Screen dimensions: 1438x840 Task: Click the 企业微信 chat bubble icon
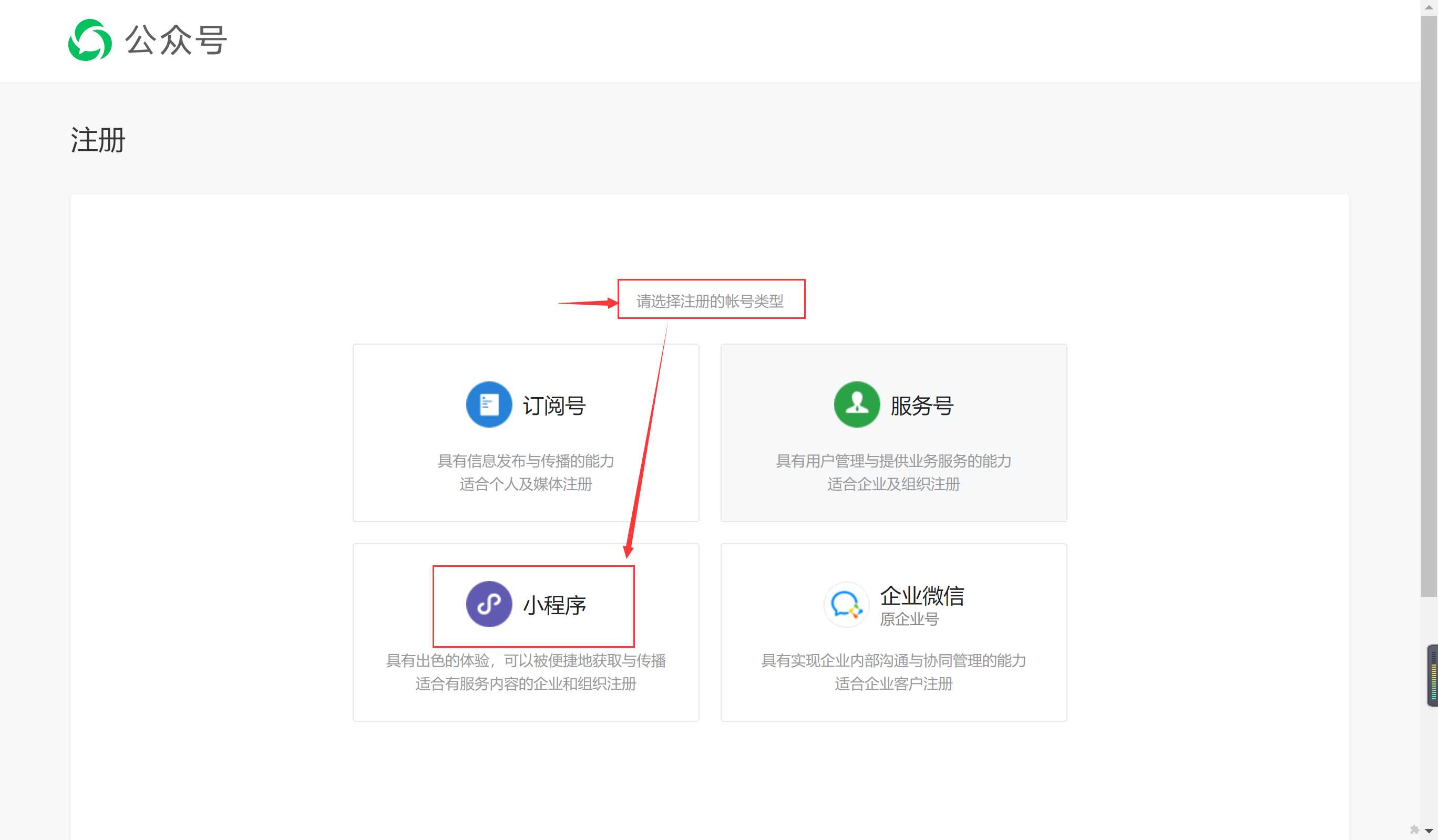tap(846, 604)
